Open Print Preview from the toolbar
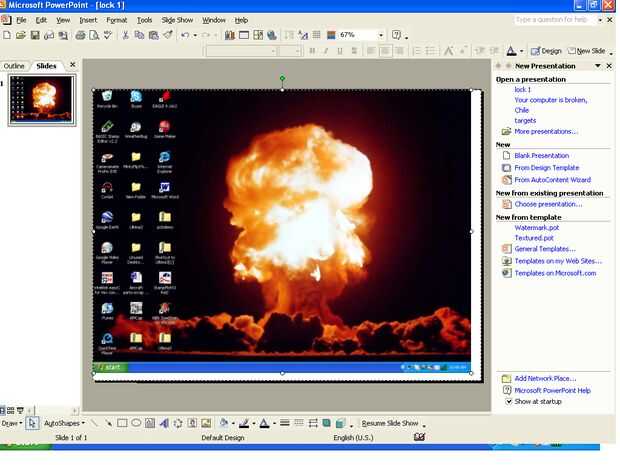 [94, 35]
